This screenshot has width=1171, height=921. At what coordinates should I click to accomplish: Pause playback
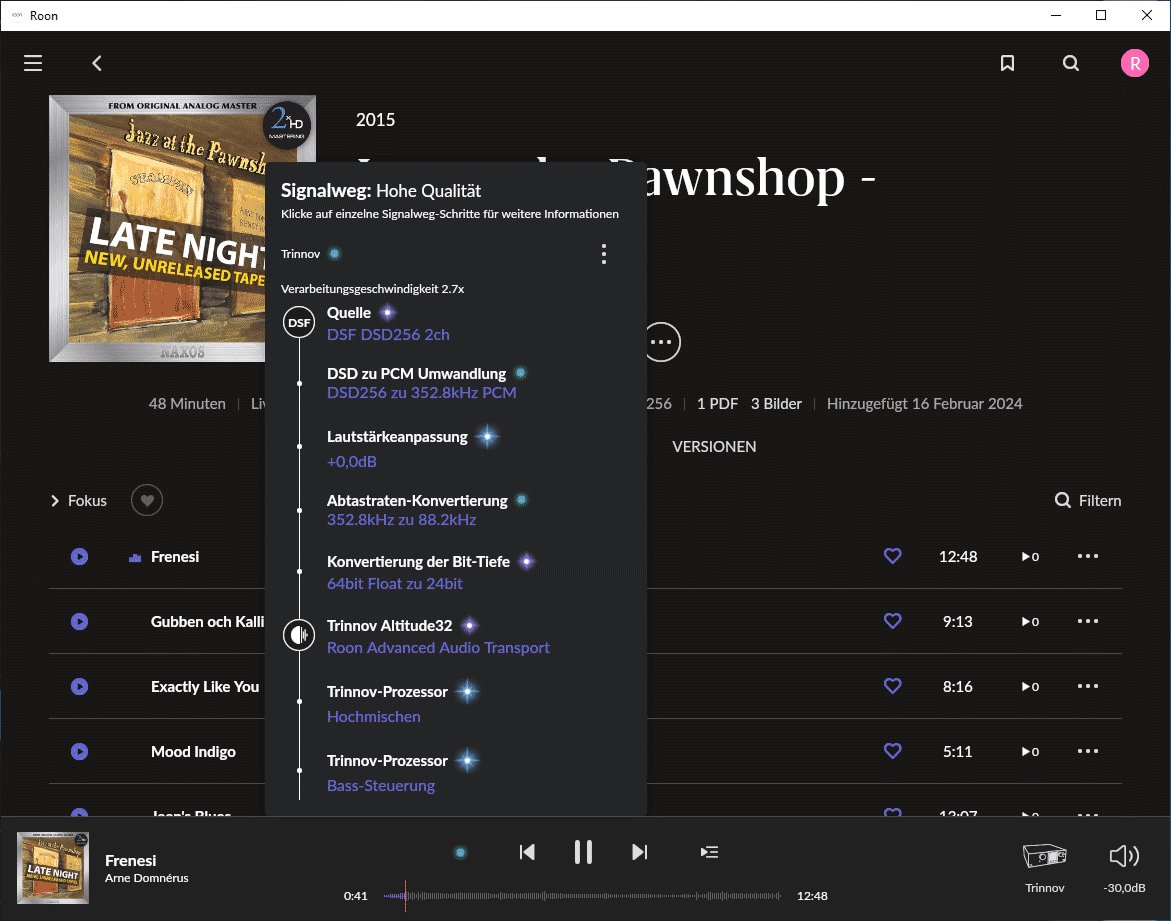coord(583,852)
